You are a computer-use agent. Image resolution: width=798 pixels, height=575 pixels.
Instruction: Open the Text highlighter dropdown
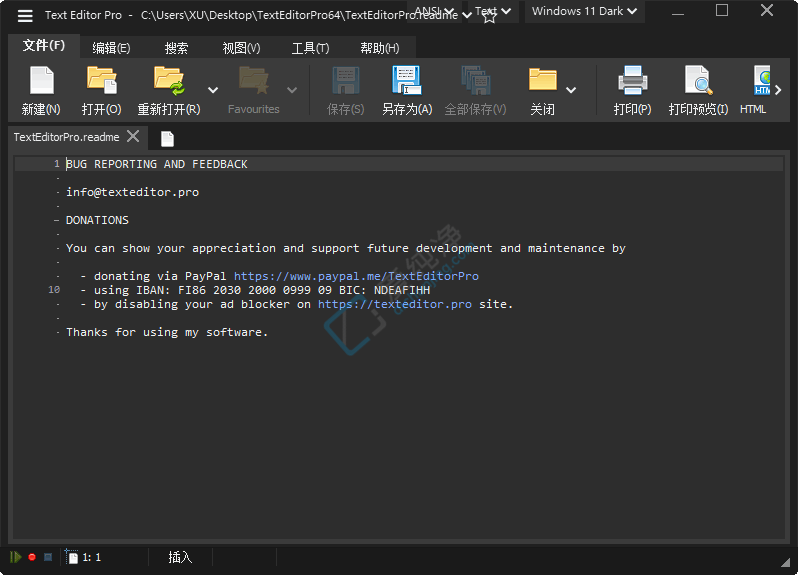pos(493,11)
